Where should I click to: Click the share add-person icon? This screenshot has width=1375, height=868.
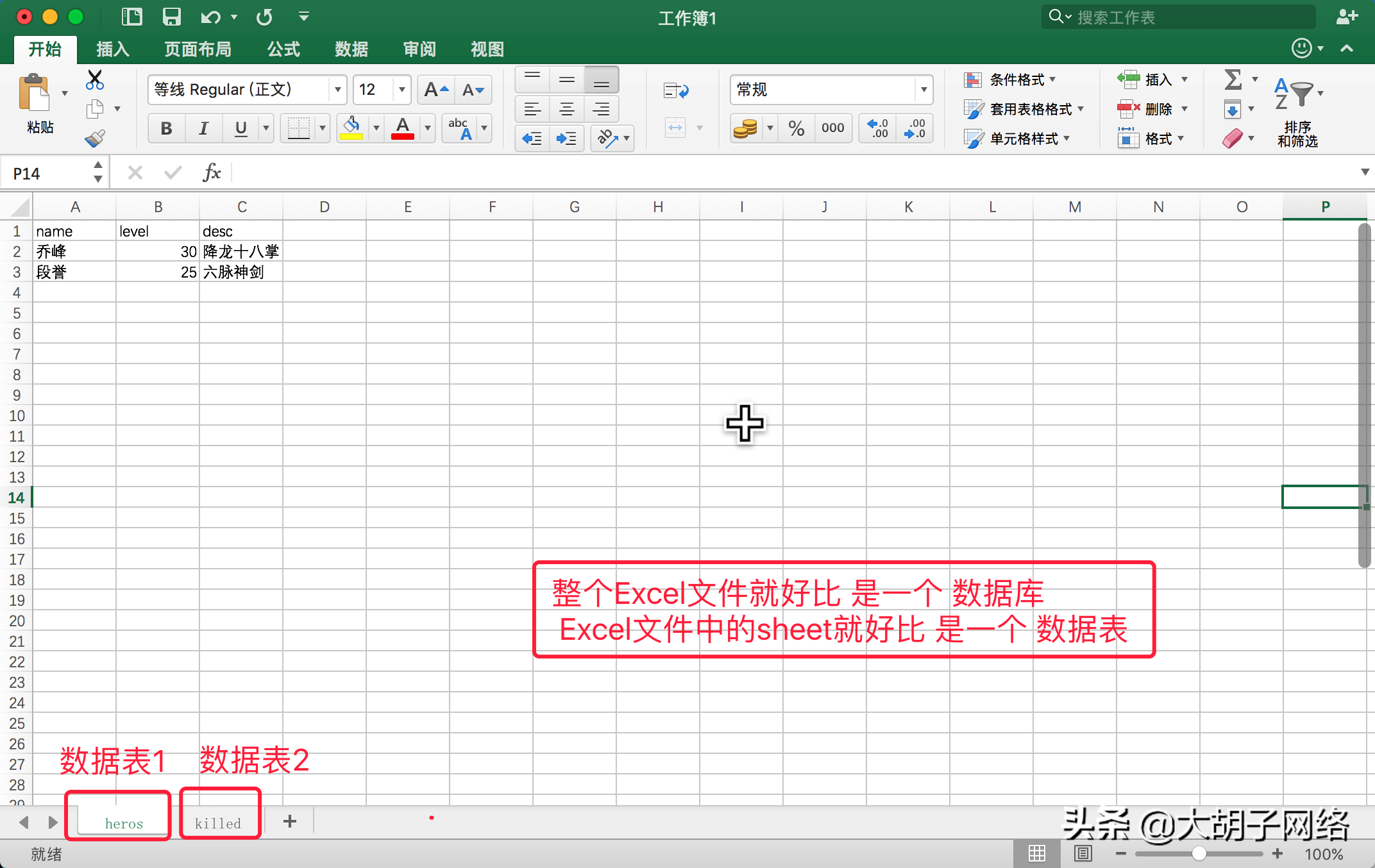1347,17
